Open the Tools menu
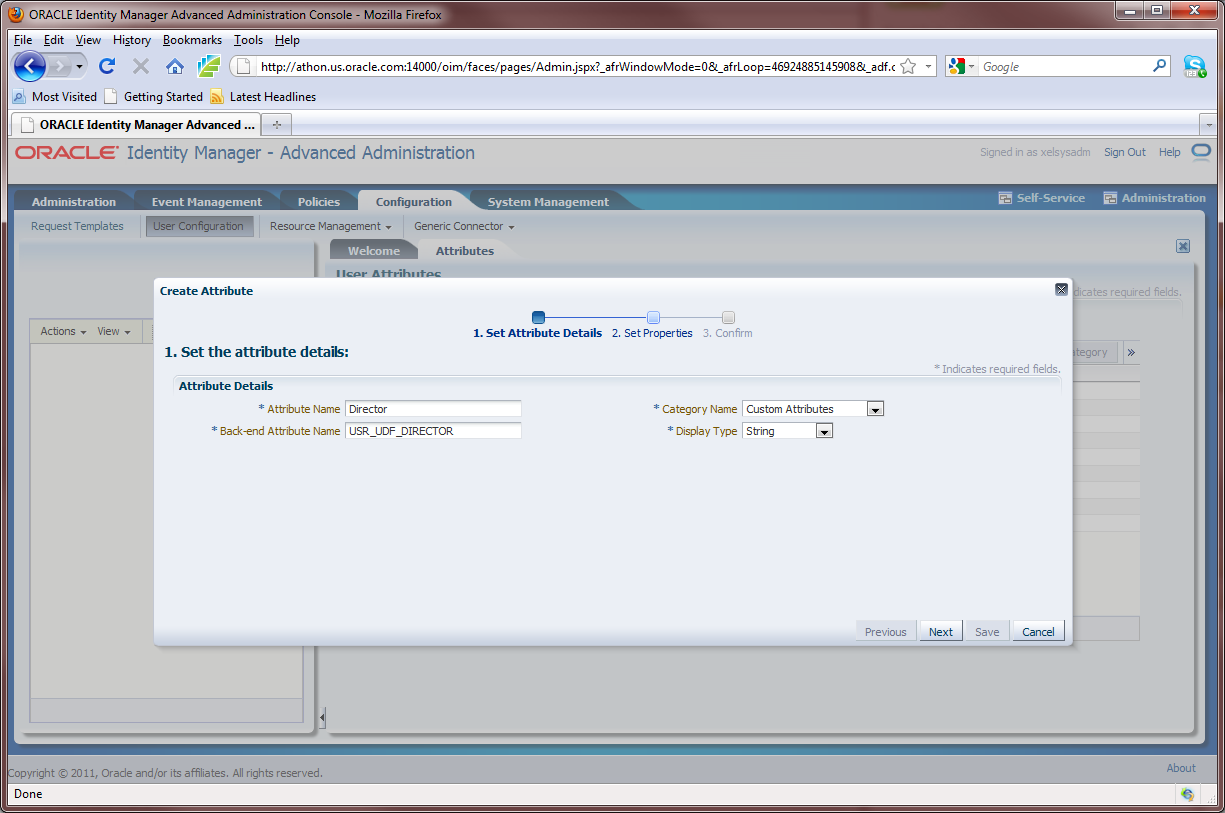This screenshot has width=1225, height=813. click(x=249, y=40)
